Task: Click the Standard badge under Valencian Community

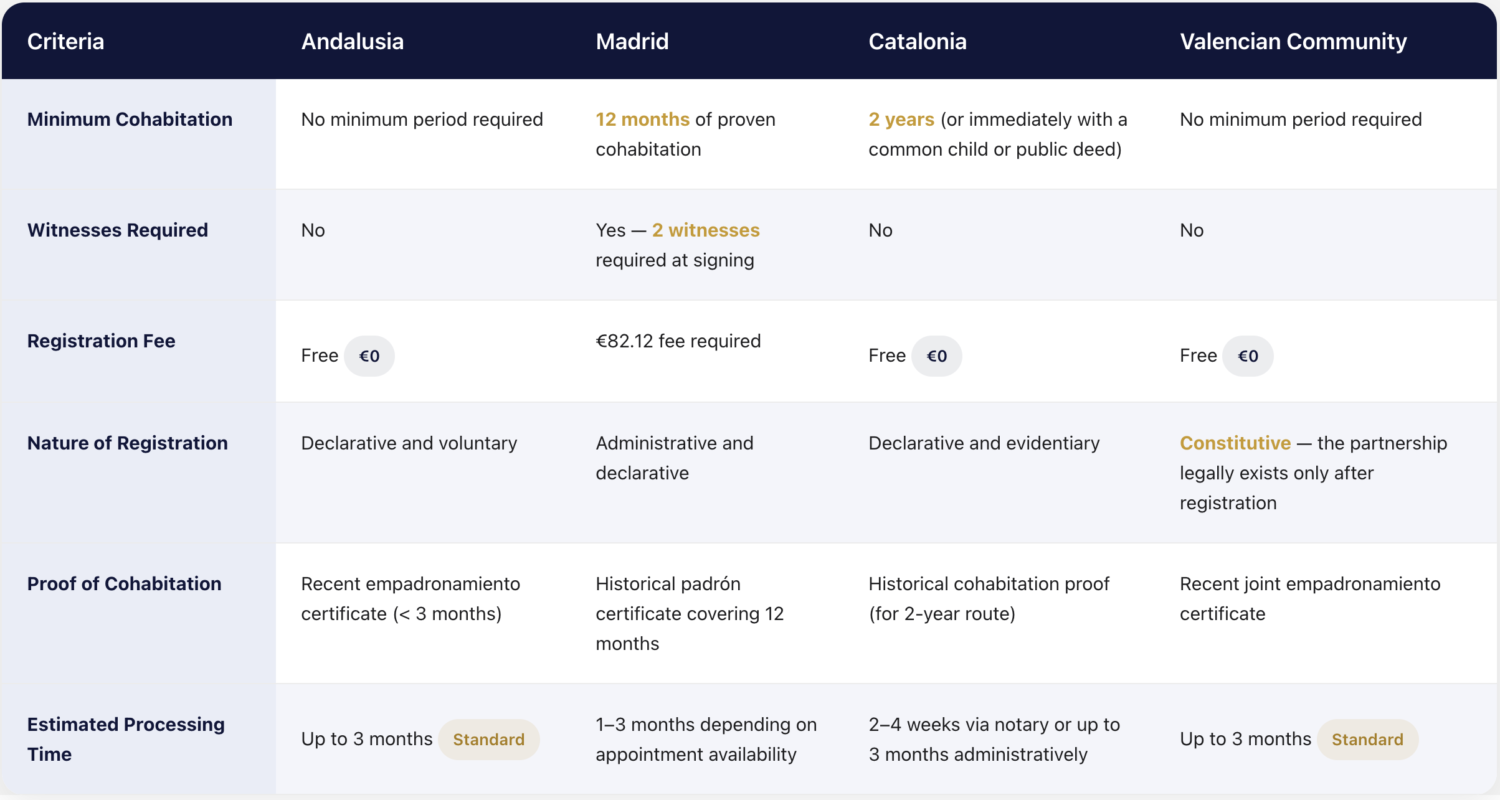Action: click(x=1367, y=740)
